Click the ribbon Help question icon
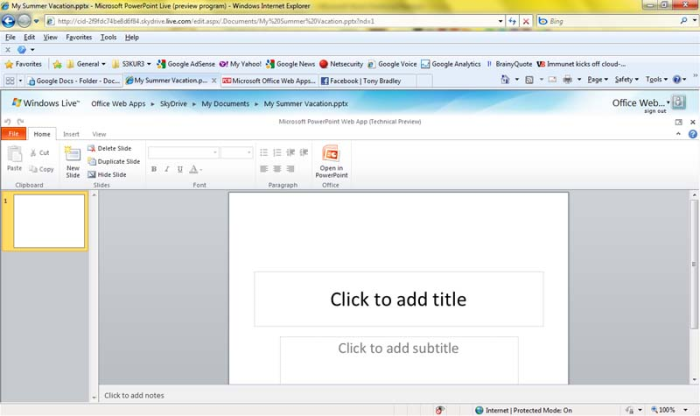The image size is (700, 416). point(692,134)
